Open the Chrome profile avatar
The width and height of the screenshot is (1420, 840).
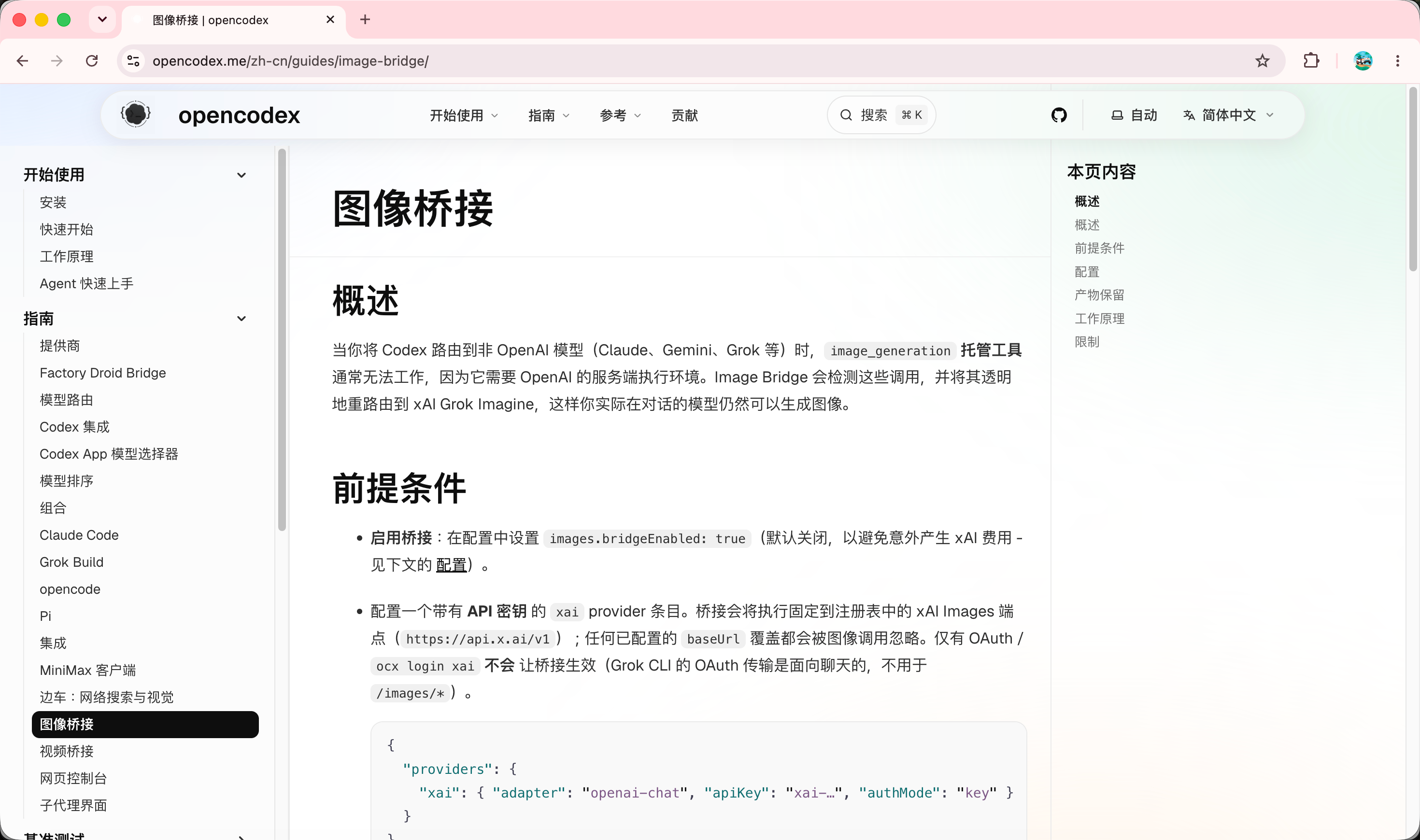1363,60
